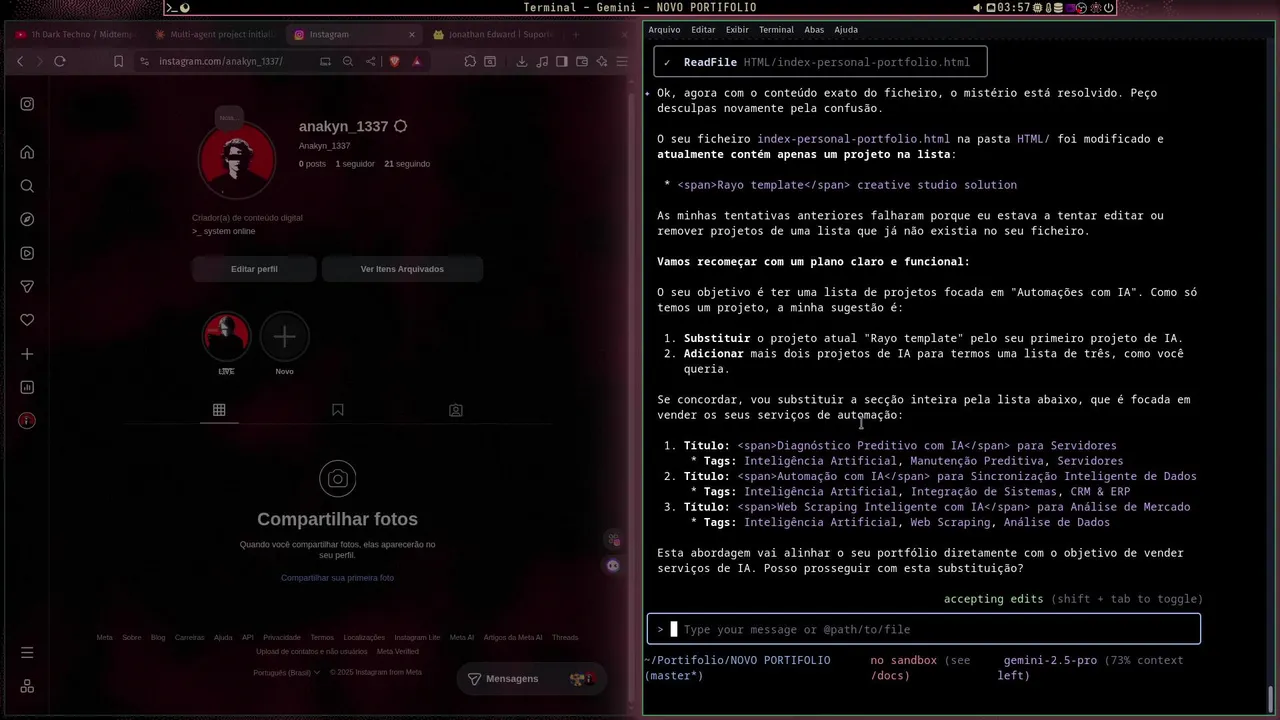
Task: Click the Brave rewards triangle icon
Action: point(416,61)
